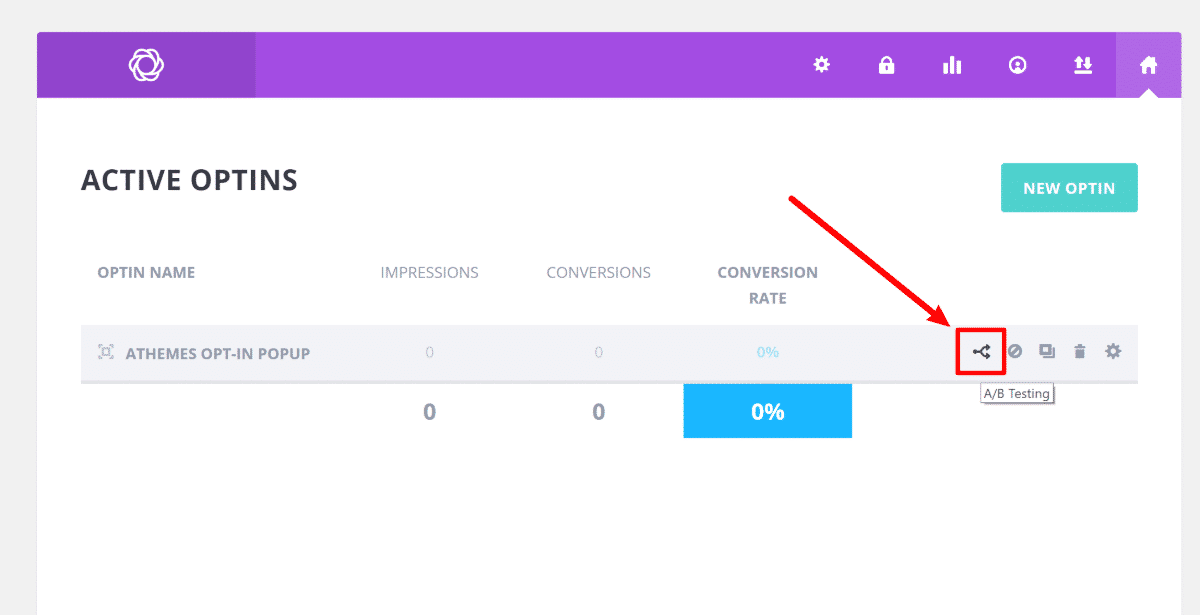
Task: Go to the Home tab icon
Action: [1148, 65]
